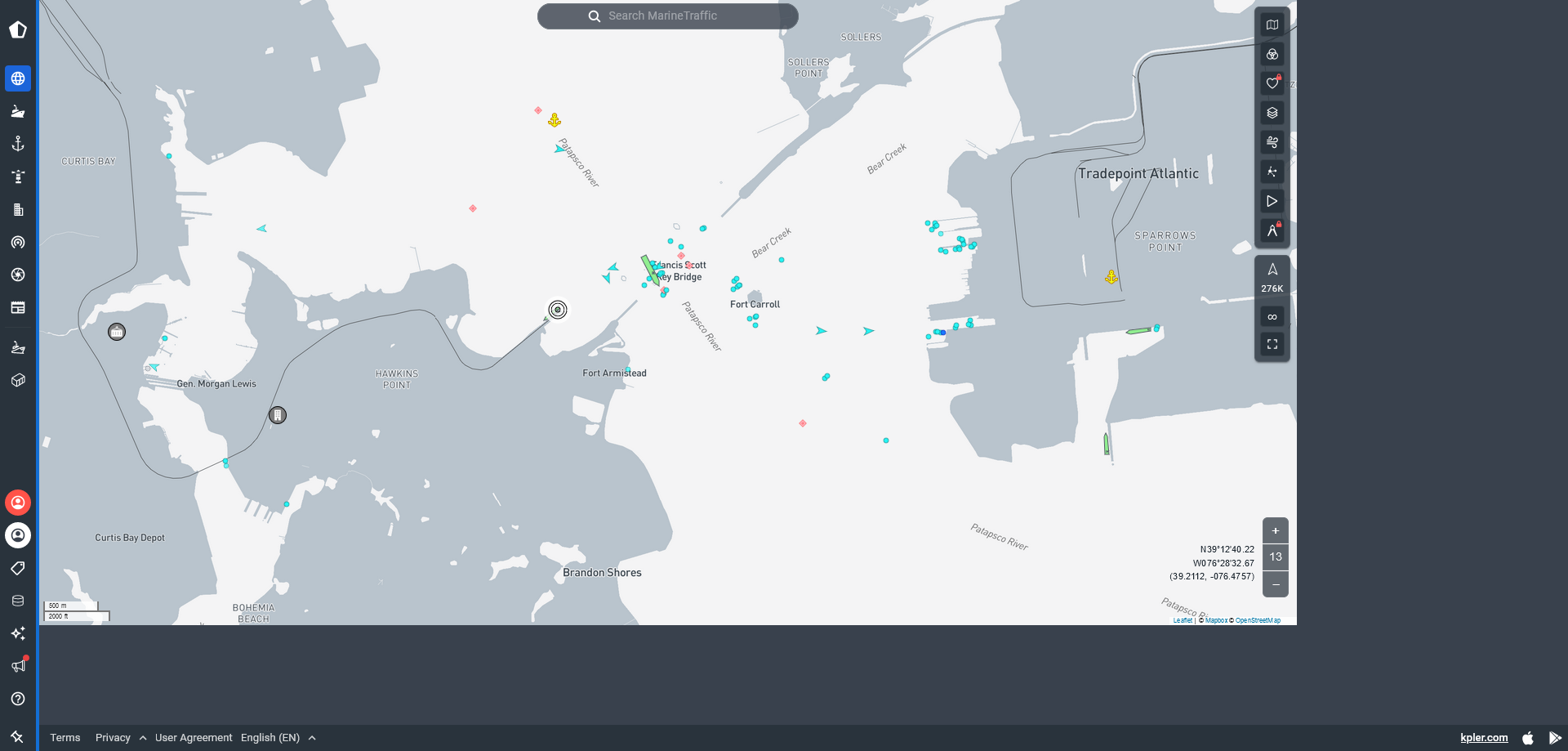Image resolution: width=1568 pixels, height=751 pixels.
Task: Open the Live Map globe icon in sidebar
Action: [x=18, y=78]
